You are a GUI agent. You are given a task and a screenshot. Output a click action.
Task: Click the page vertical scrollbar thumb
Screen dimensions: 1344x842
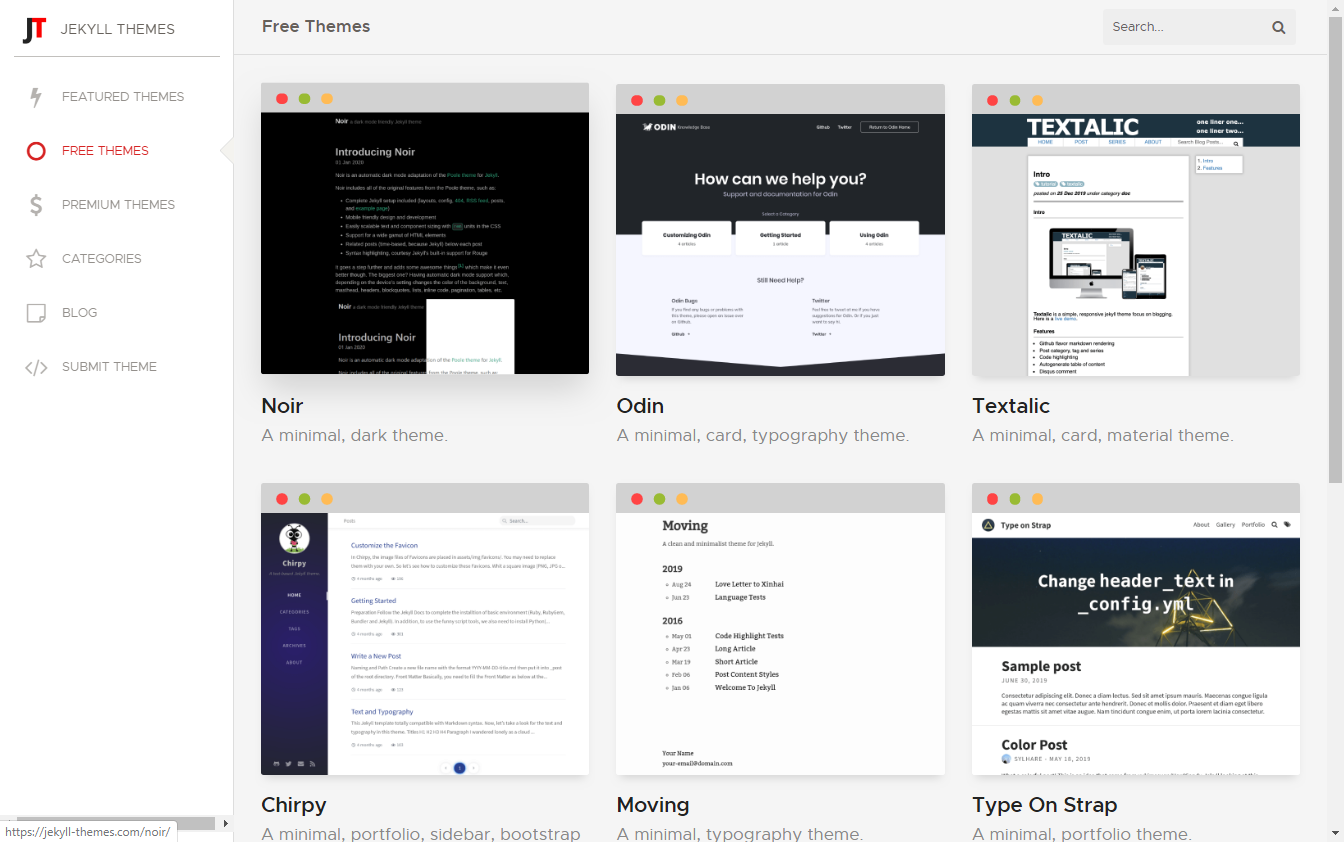point(1336,248)
